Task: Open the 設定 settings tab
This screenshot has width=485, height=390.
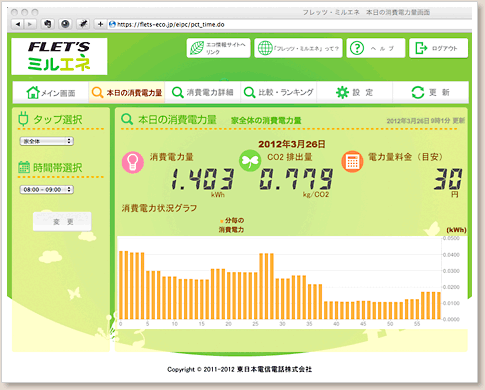Action: click(x=355, y=92)
